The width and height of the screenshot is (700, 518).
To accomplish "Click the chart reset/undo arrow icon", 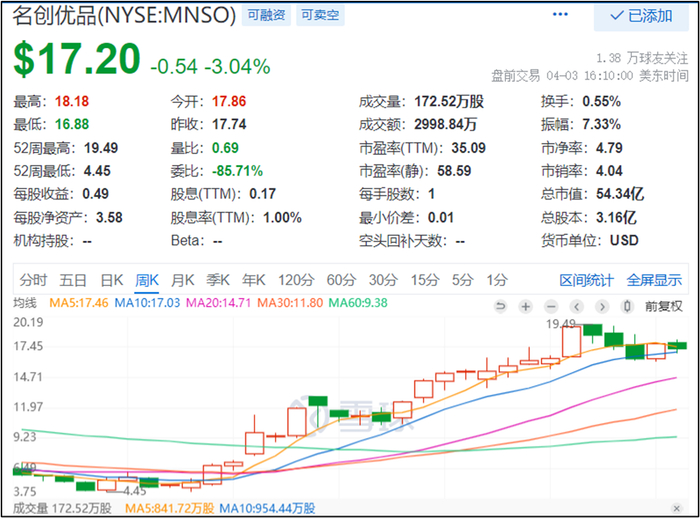I will click(x=500, y=306).
